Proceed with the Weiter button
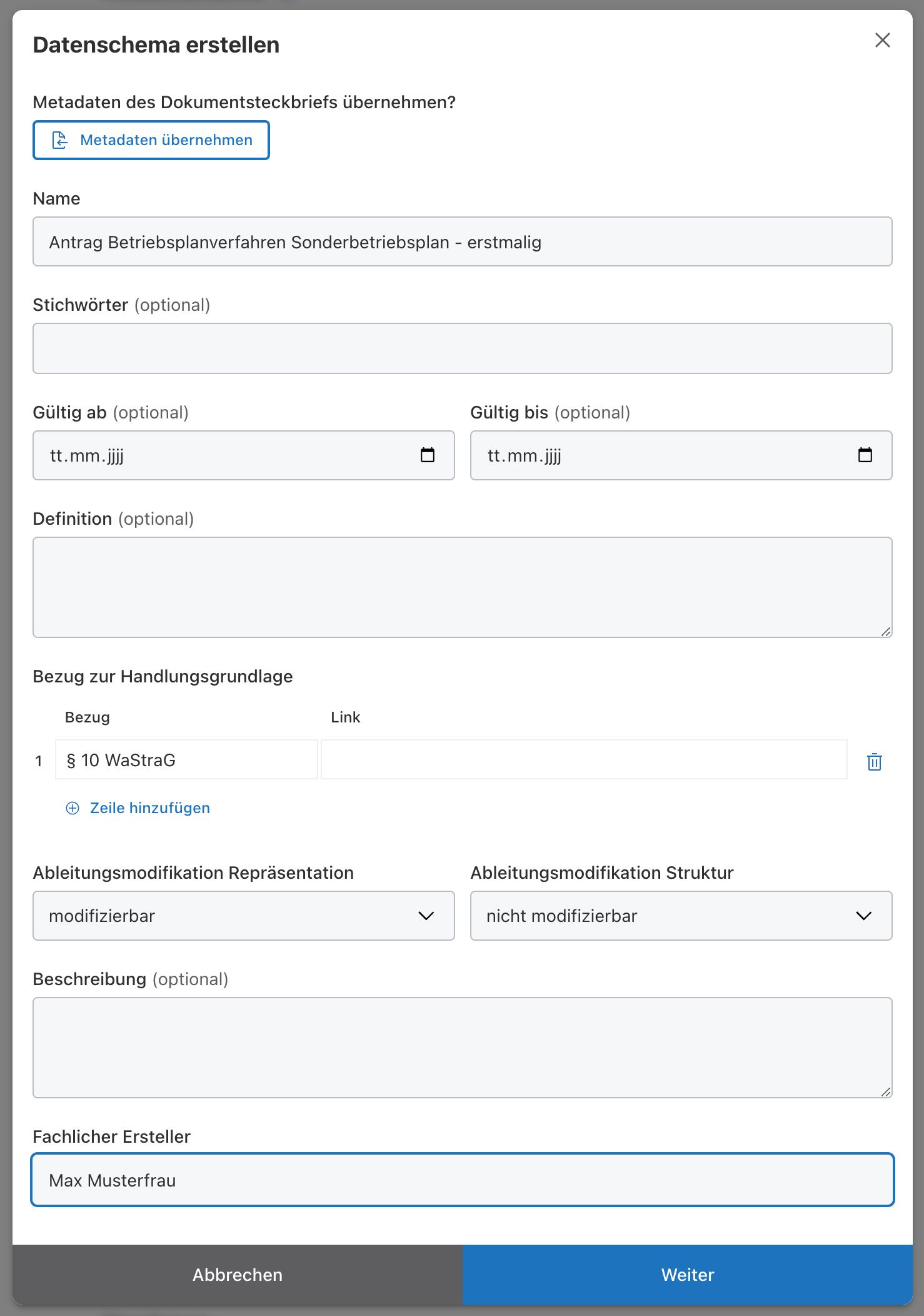The height and width of the screenshot is (1316, 924). pos(687,1275)
